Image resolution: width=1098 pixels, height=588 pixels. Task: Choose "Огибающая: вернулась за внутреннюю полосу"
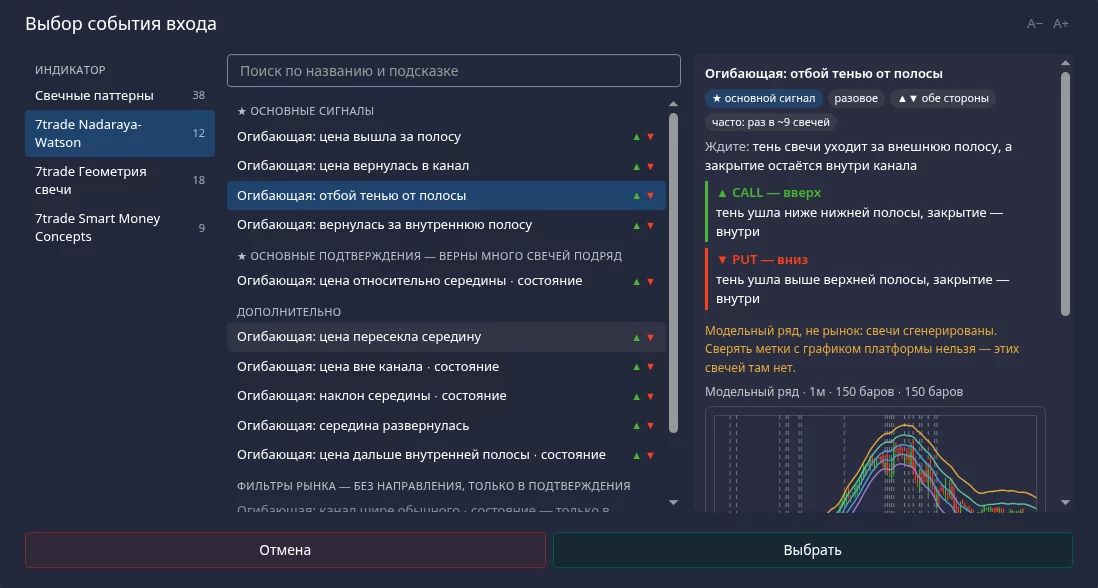(446, 225)
